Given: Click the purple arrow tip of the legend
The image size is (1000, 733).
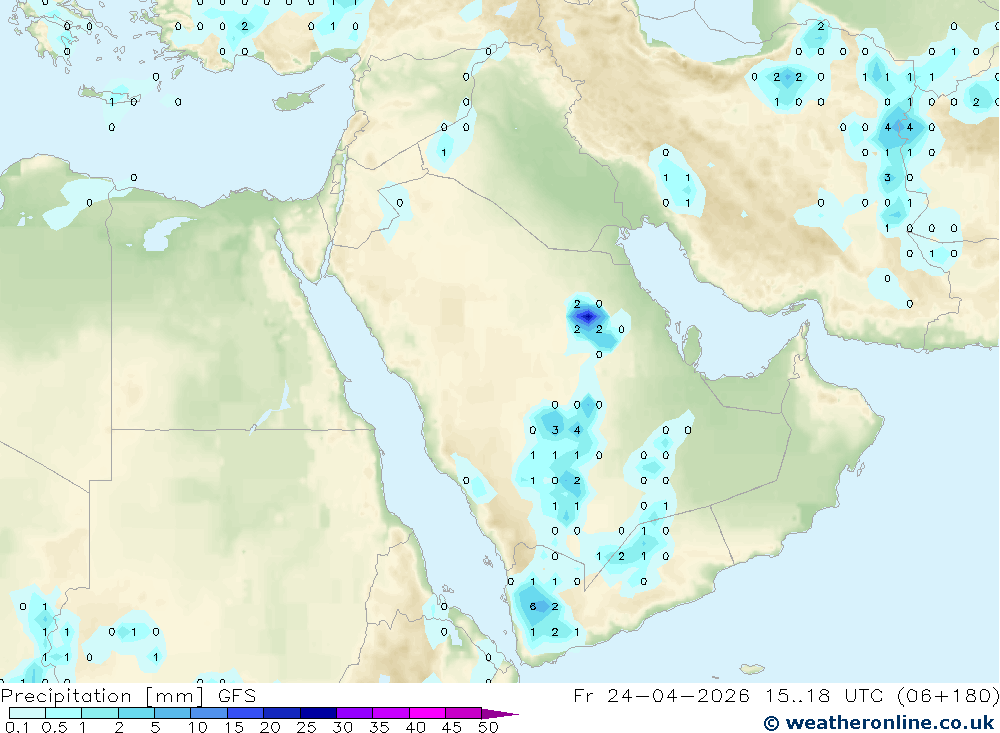Looking at the screenshot, I should 499,714.
